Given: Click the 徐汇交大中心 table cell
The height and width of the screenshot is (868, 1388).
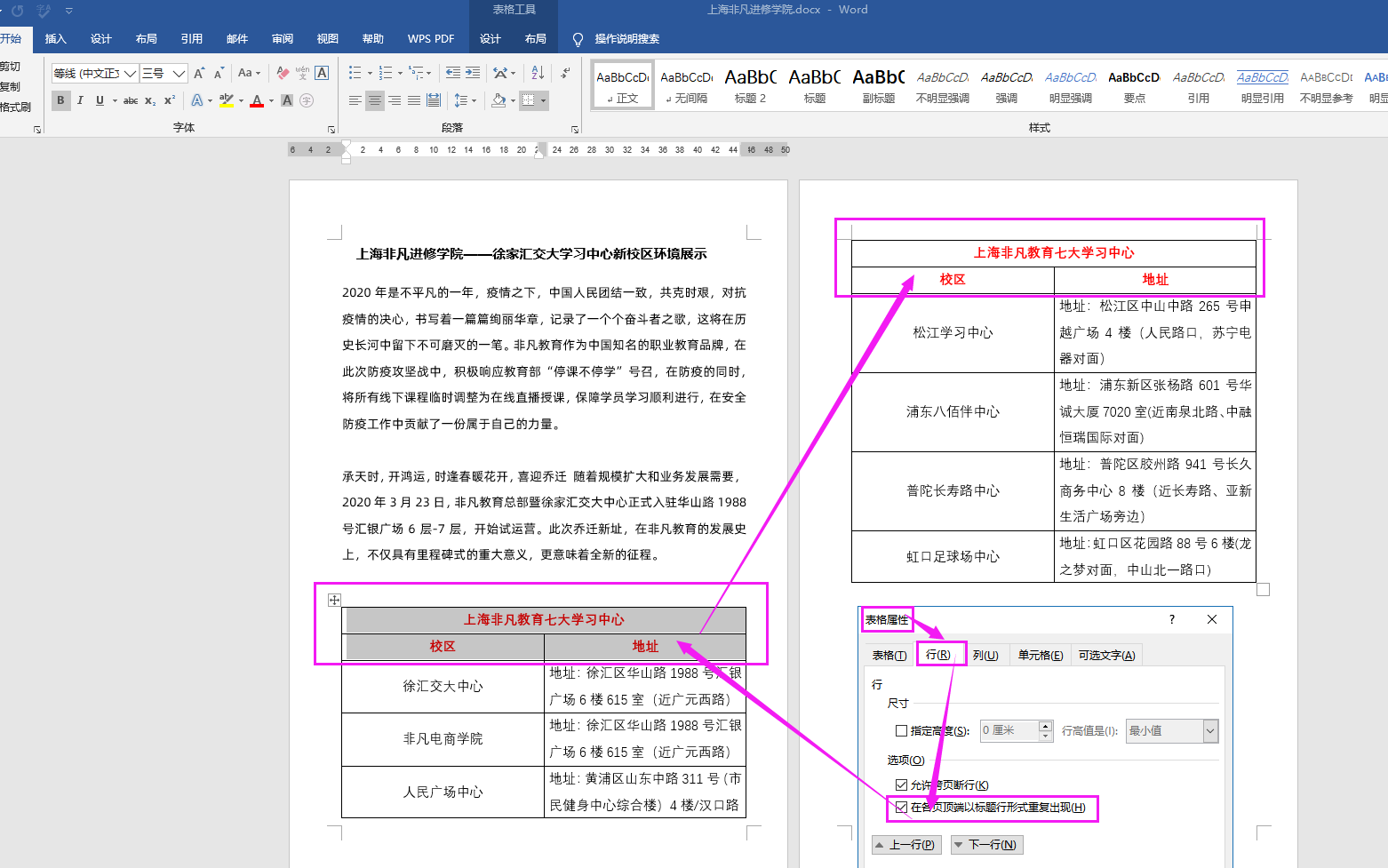Looking at the screenshot, I should coord(443,686).
